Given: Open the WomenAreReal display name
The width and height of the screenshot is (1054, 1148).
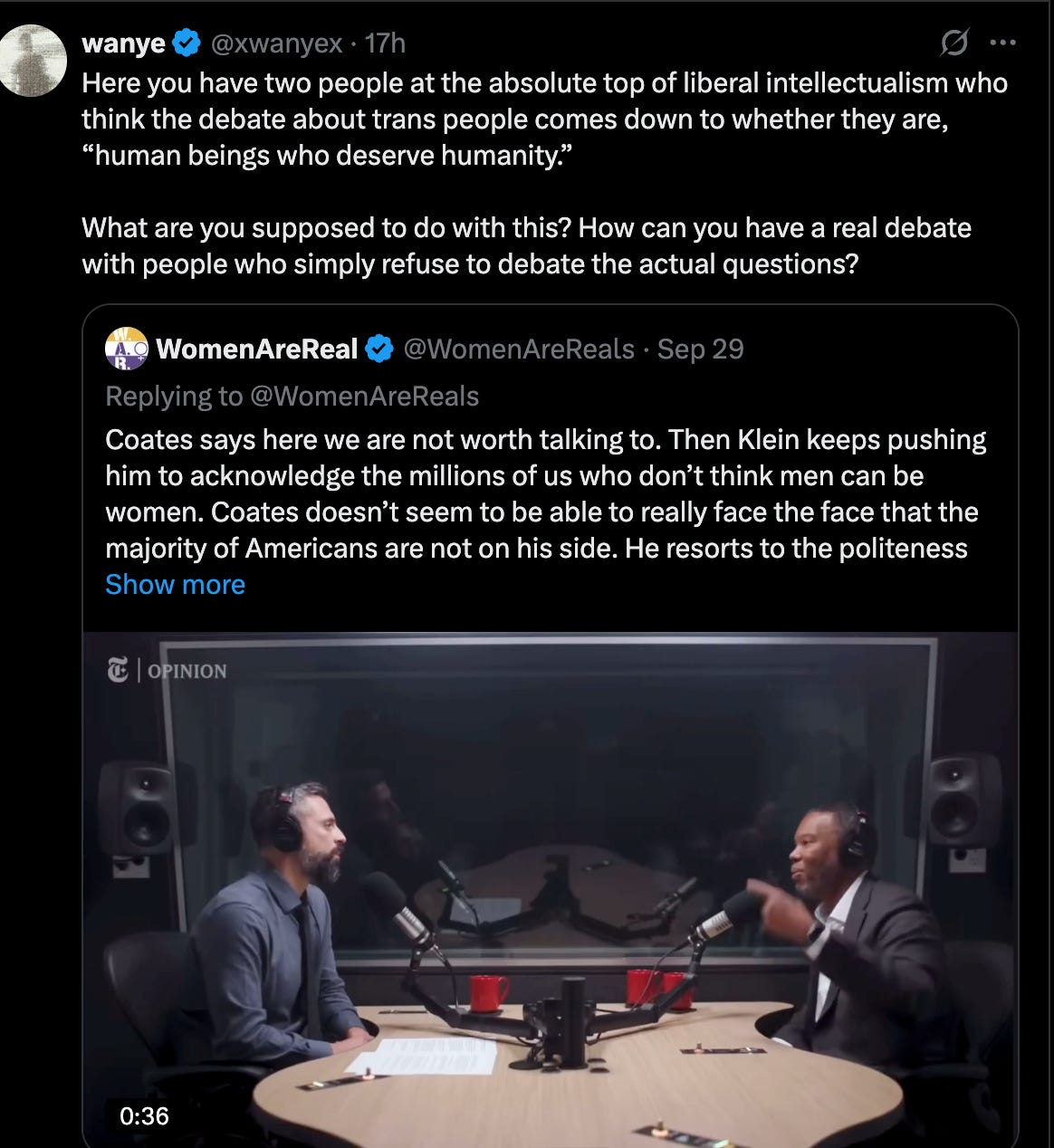Looking at the screenshot, I should click(x=257, y=349).
